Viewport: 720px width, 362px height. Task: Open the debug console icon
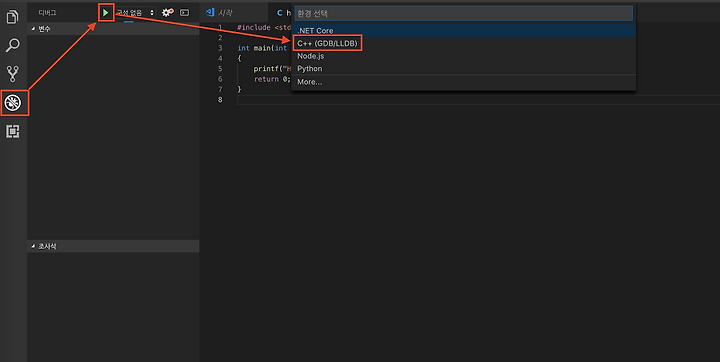point(185,12)
